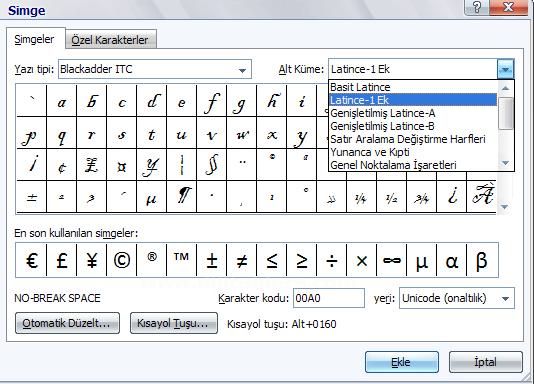The image size is (534, 384).
Task: Select the infinity ∞ recently used symbol
Action: point(391,260)
